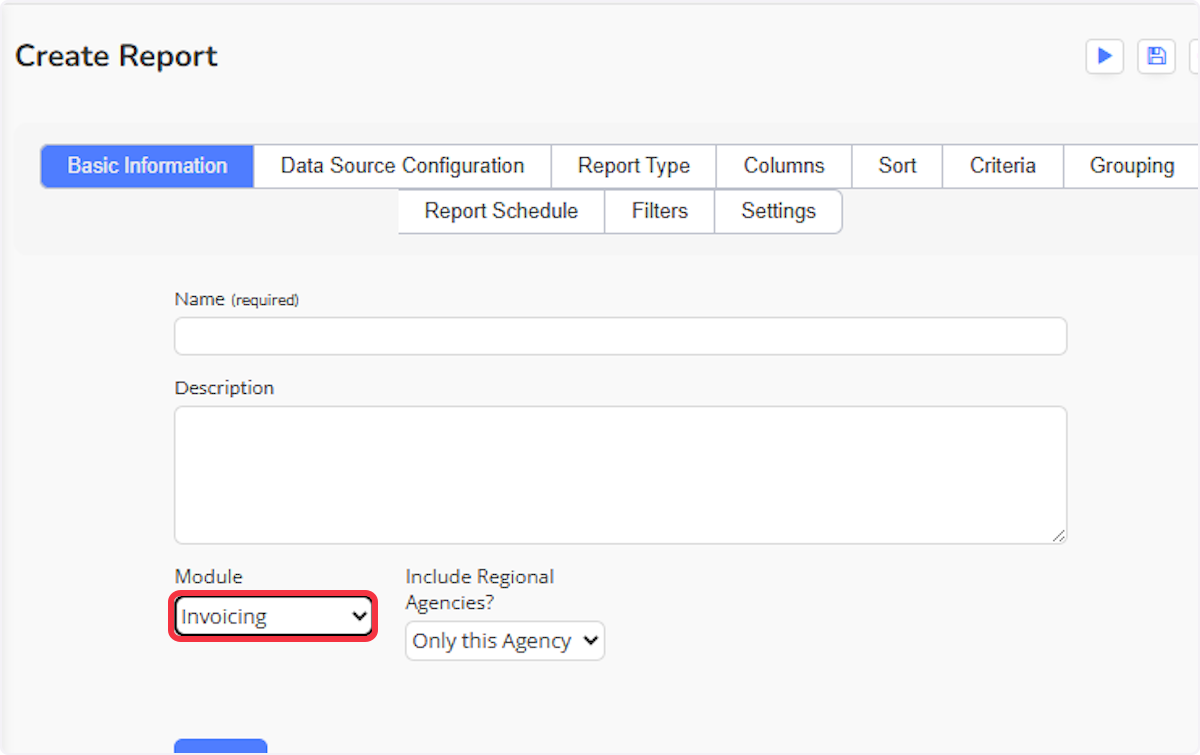
Task: Click the Name (required) label
Action: (x=237, y=299)
